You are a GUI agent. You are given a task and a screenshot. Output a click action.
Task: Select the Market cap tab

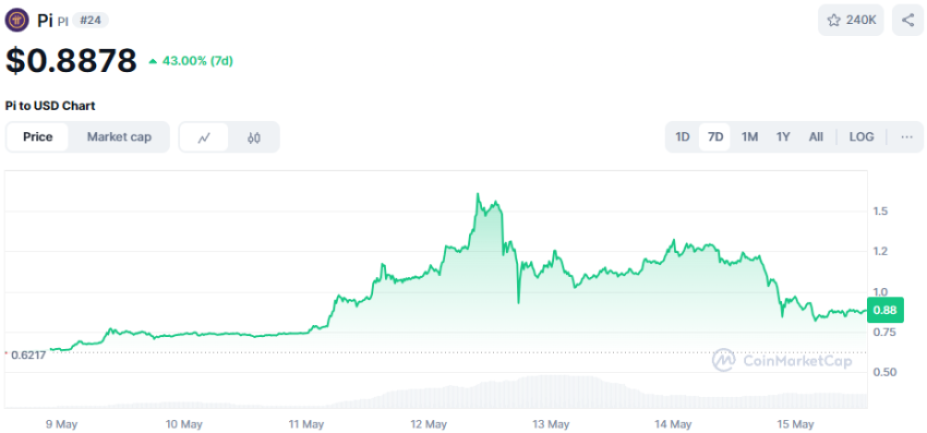coord(119,137)
